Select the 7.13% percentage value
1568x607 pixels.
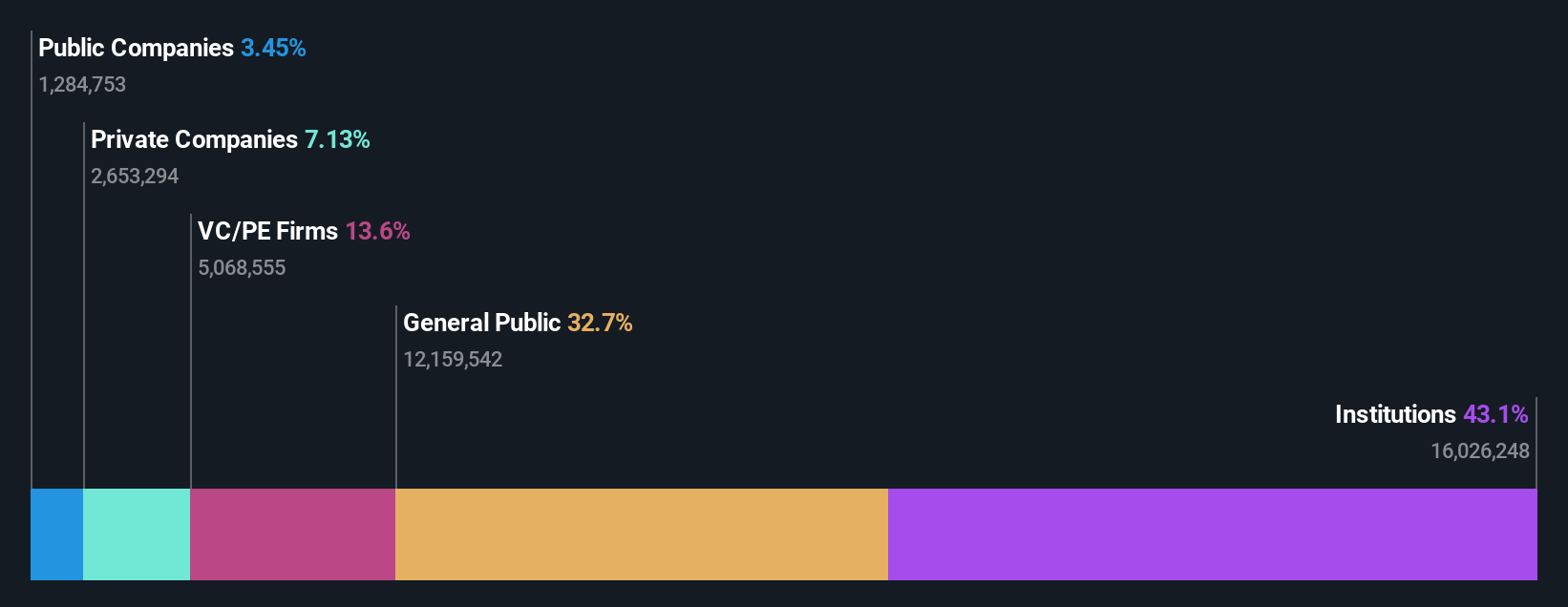(x=337, y=139)
